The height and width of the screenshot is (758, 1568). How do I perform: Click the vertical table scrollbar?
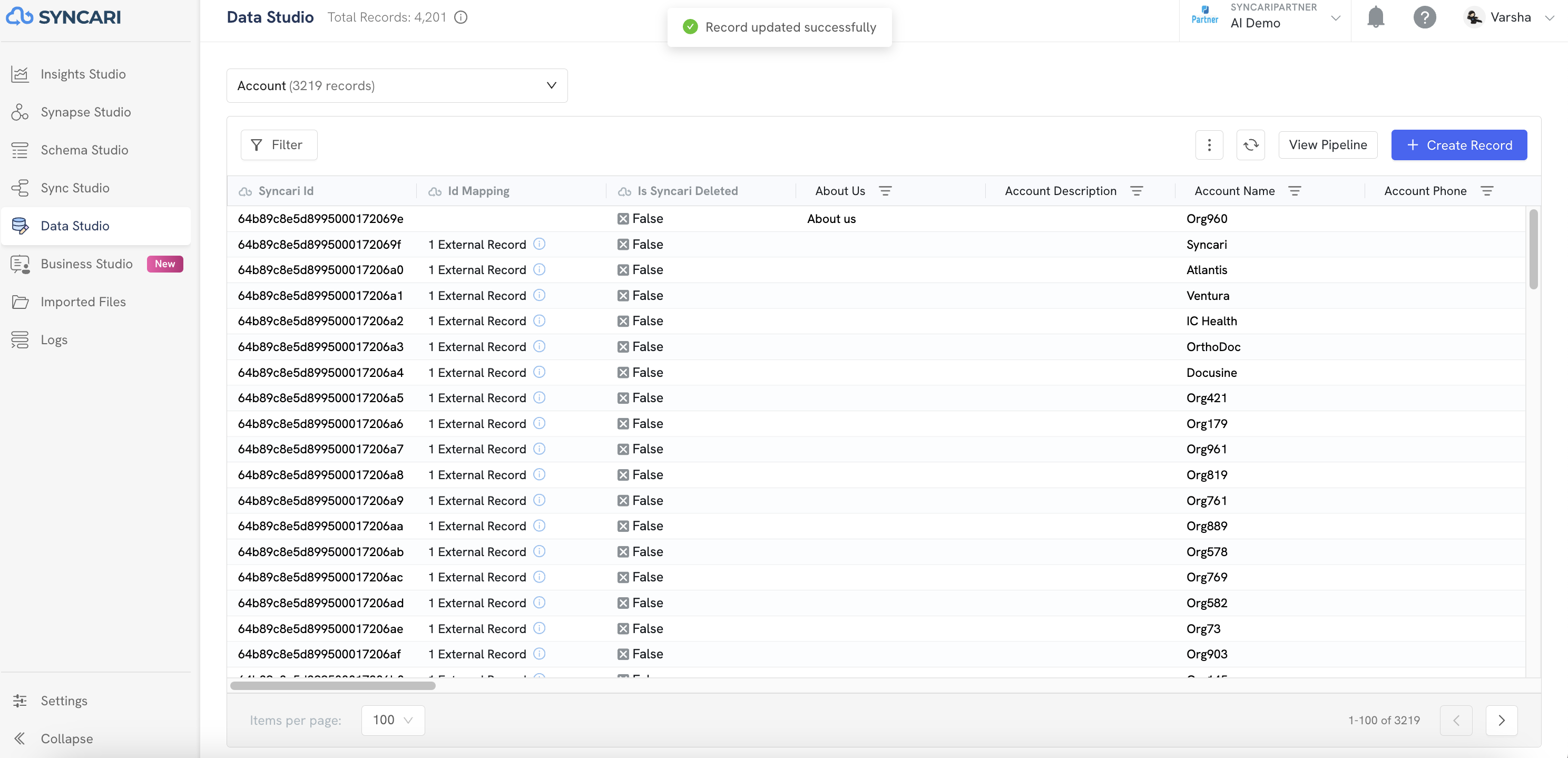tap(1533, 249)
